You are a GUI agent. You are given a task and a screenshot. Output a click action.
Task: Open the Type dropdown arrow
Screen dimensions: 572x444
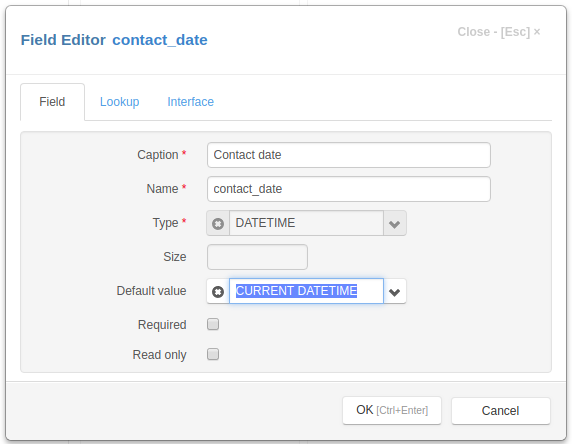click(395, 223)
